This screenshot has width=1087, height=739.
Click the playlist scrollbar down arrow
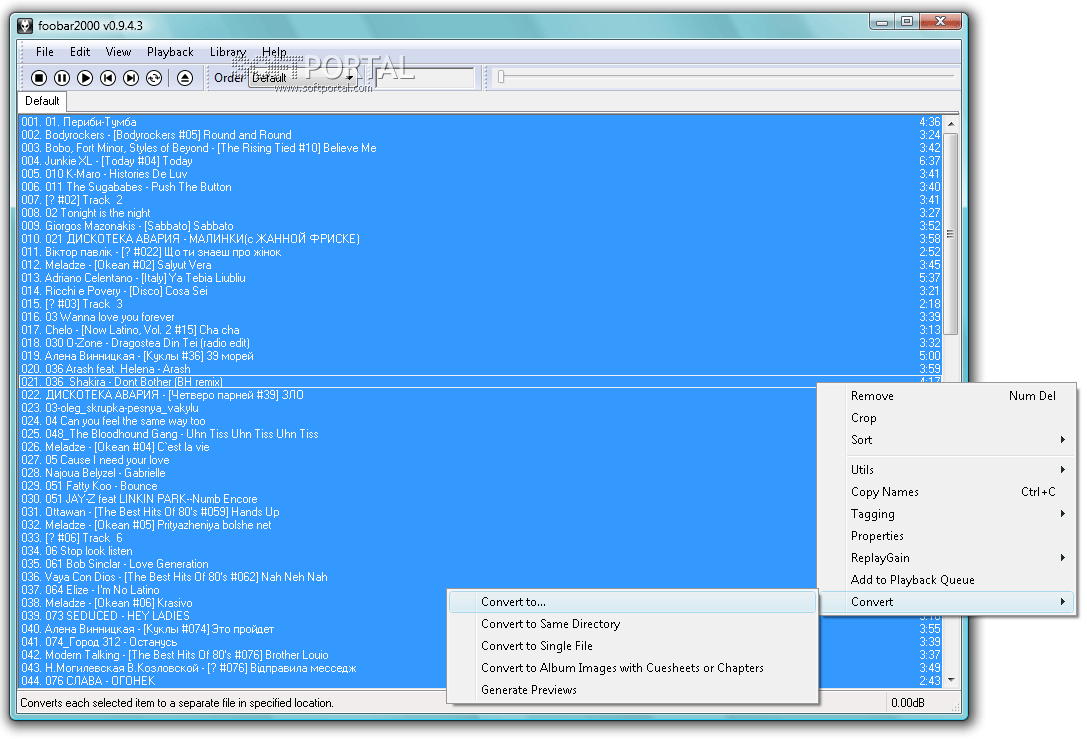click(951, 680)
